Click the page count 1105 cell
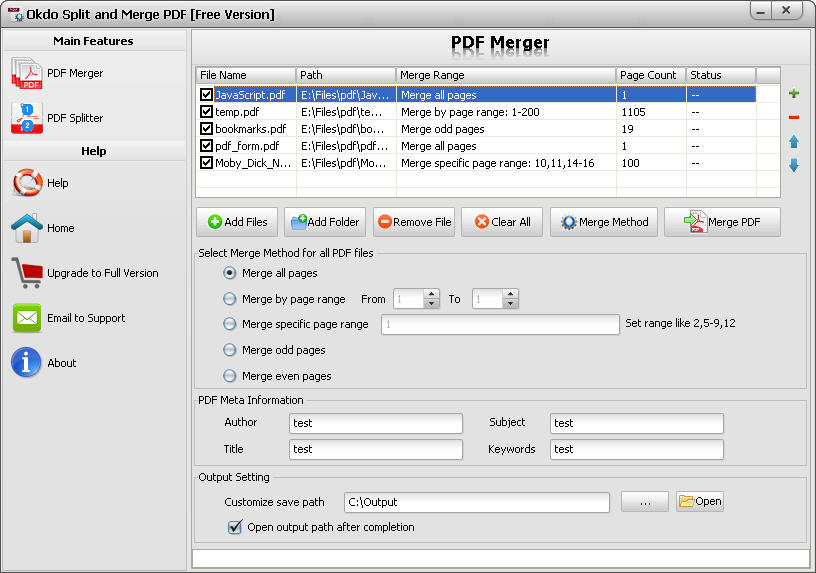This screenshot has width=816, height=573. point(651,112)
